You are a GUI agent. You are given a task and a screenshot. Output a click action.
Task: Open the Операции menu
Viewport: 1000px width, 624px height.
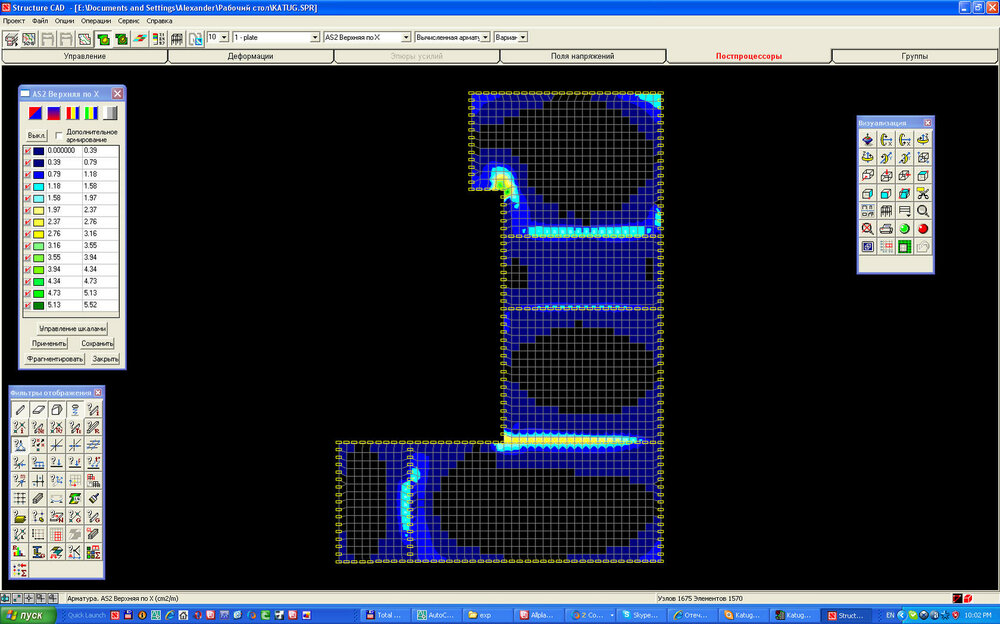point(97,20)
